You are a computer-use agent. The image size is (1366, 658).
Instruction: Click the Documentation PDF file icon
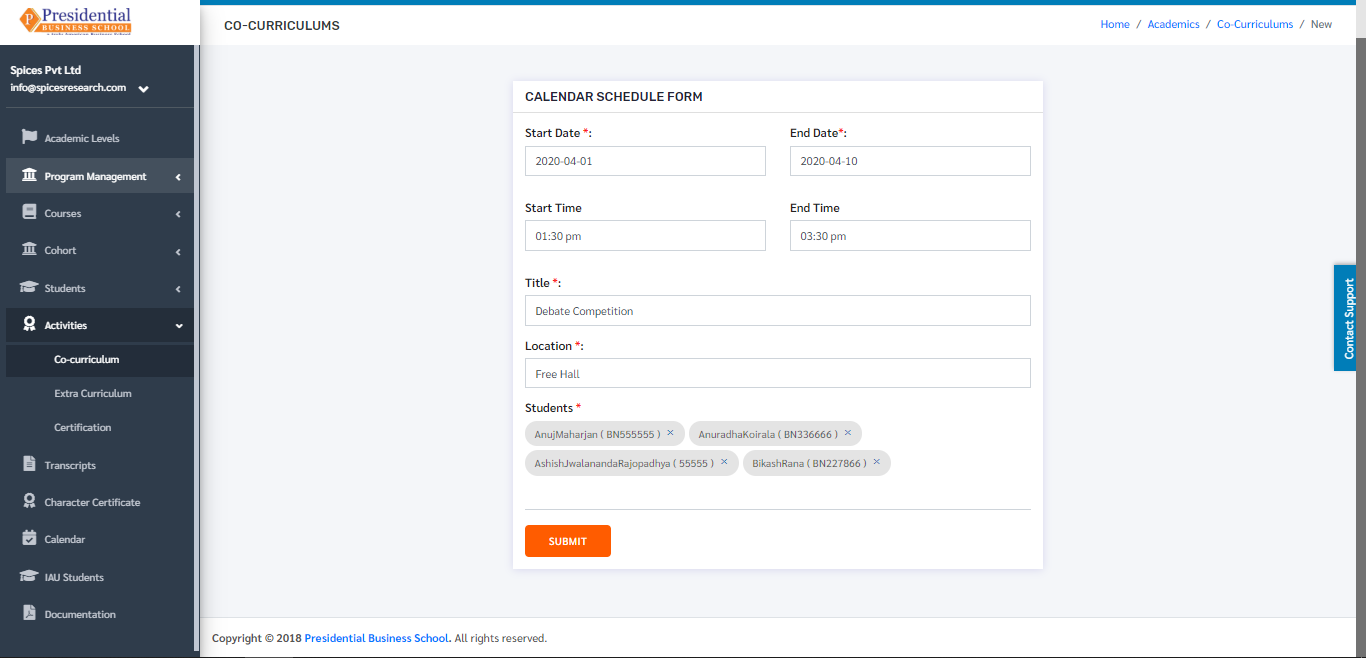click(29, 613)
